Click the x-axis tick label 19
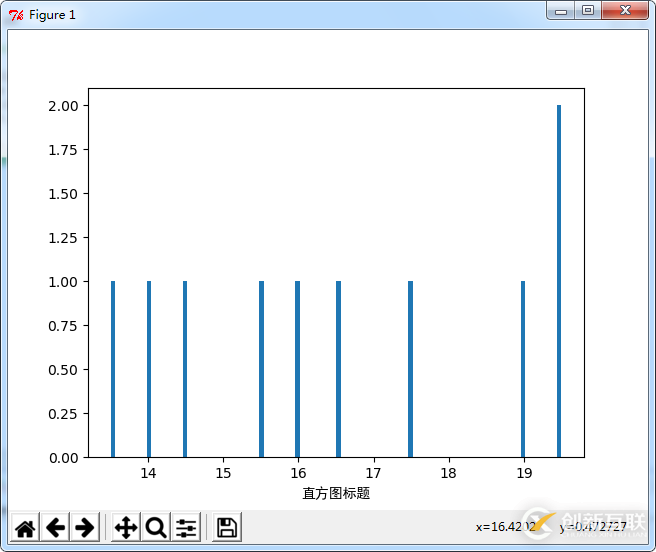Screen dimensions: 656x552 coord(524,473)
